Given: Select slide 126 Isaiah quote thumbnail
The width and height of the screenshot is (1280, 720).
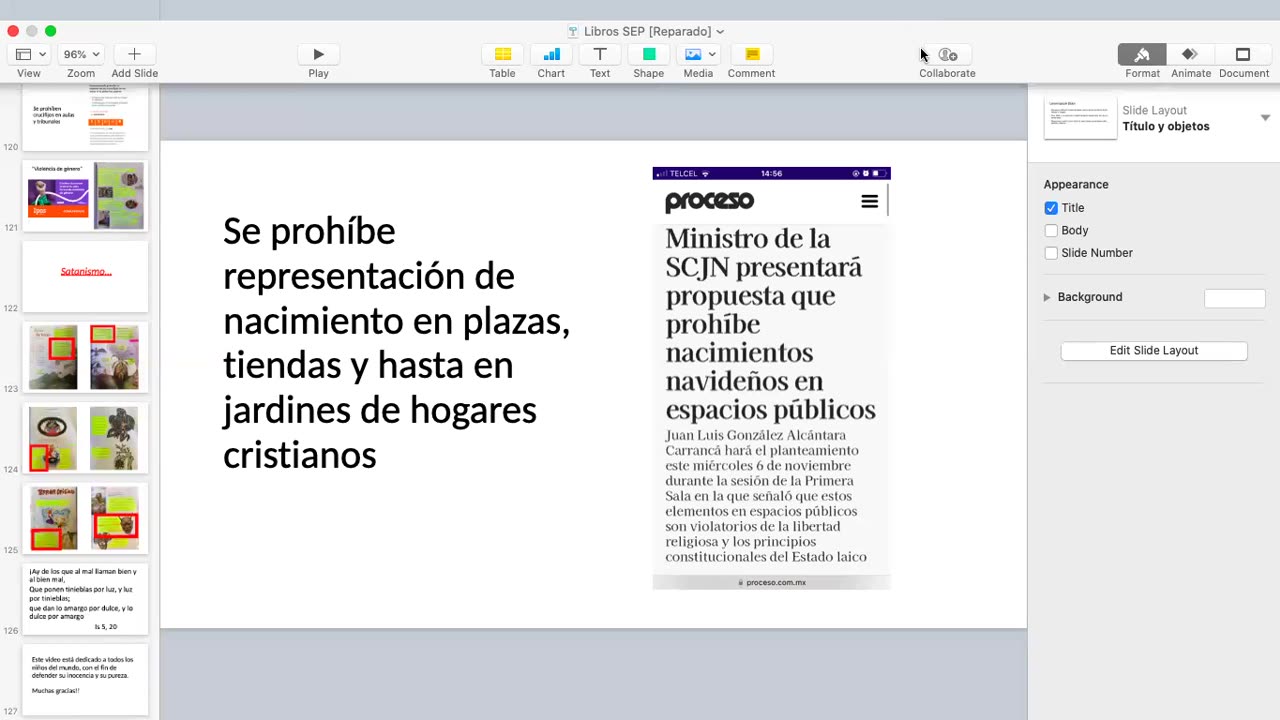Looking at the screenshot, I should tap(85, 599).
